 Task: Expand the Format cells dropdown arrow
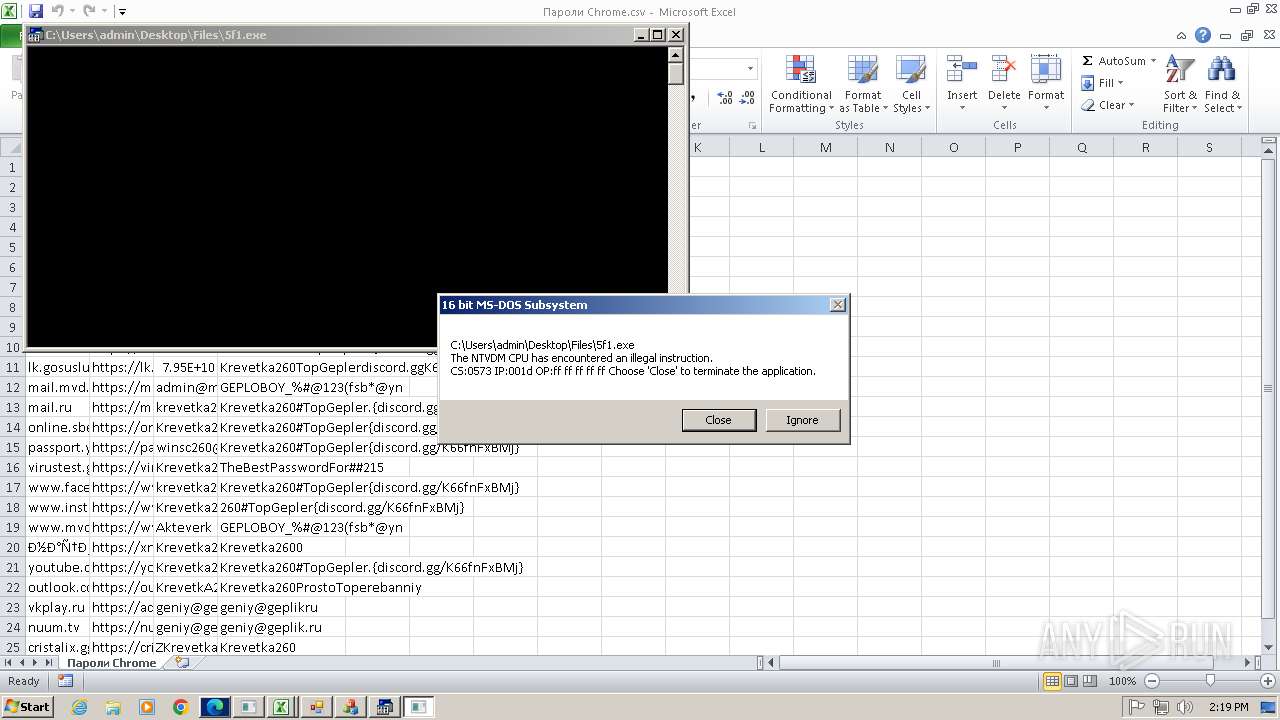[1046, 108]
